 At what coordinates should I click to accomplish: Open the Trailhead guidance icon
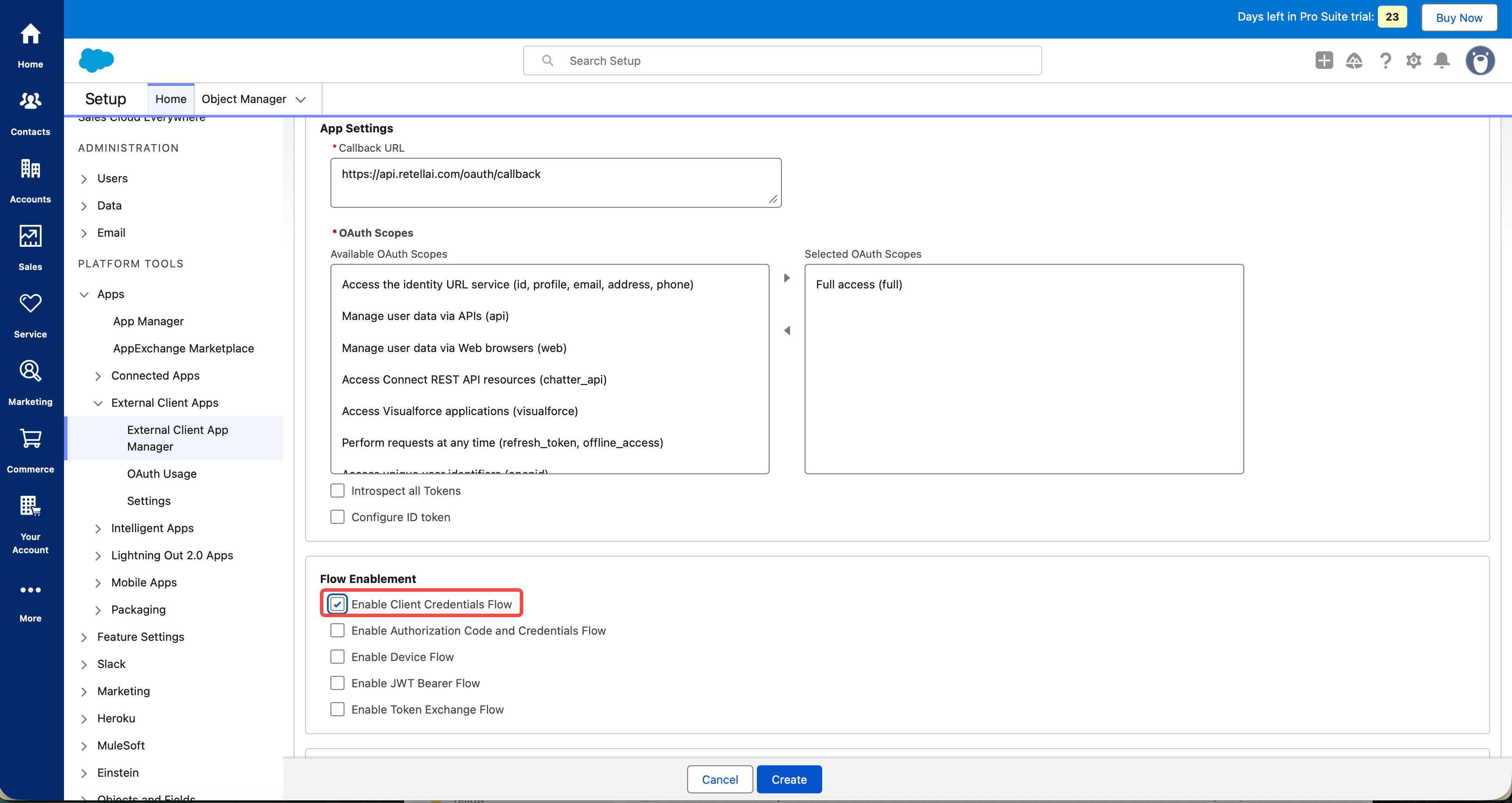tap(1354, 60)
